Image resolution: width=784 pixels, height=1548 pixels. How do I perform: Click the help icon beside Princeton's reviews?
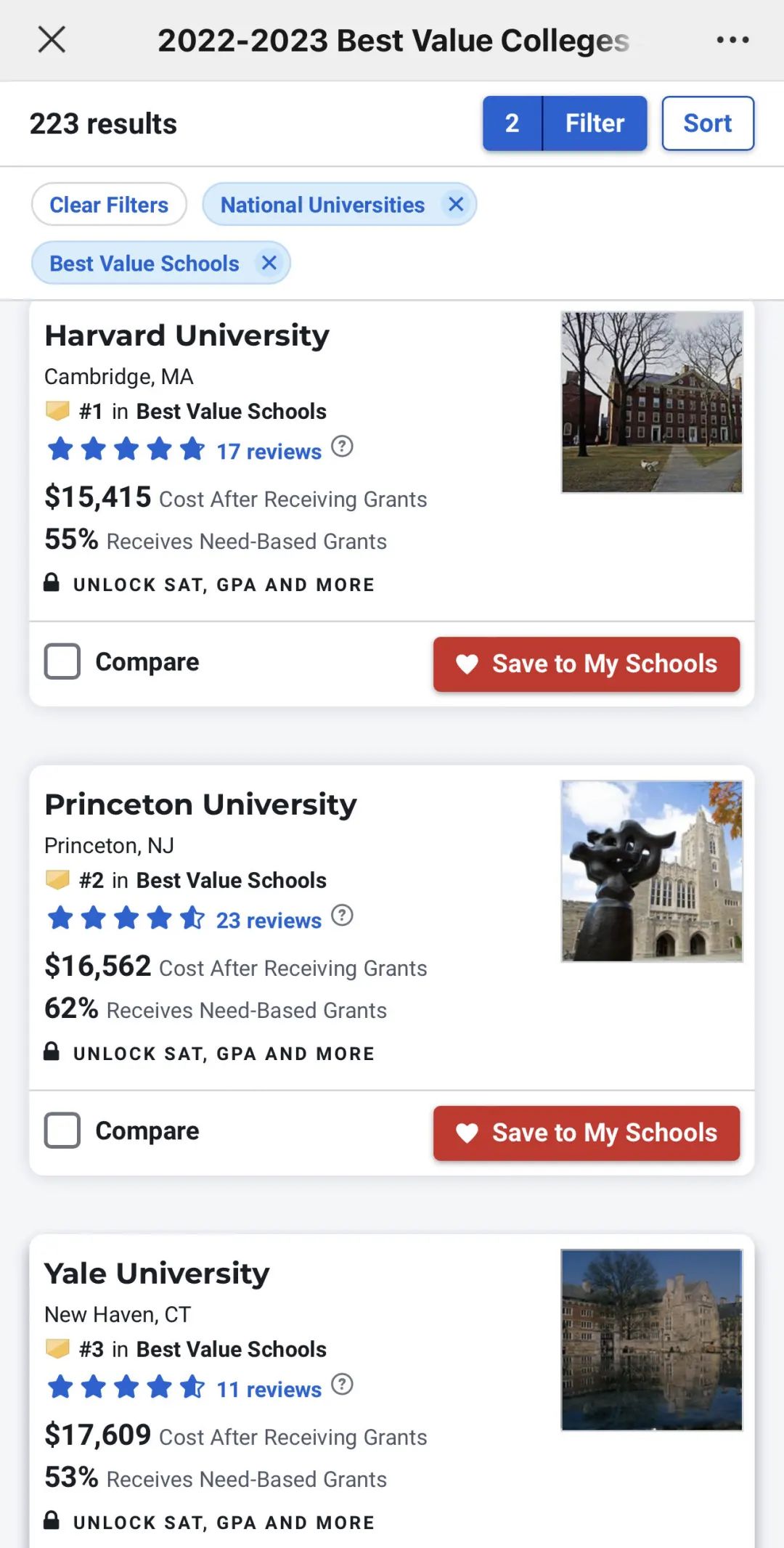[342, 916]
